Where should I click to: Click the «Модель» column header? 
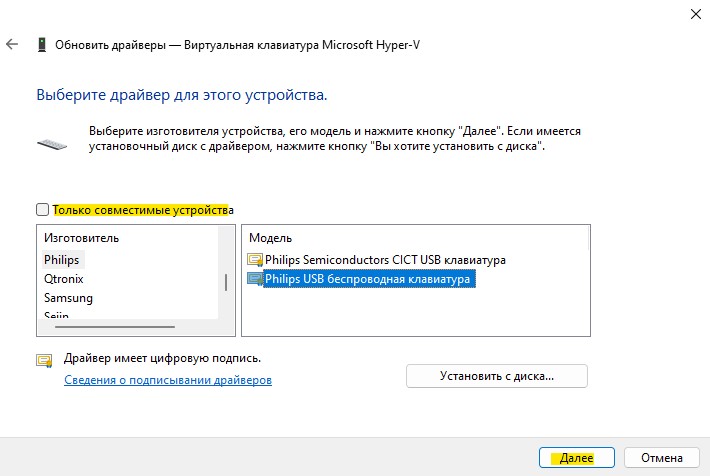click(271, 238)
